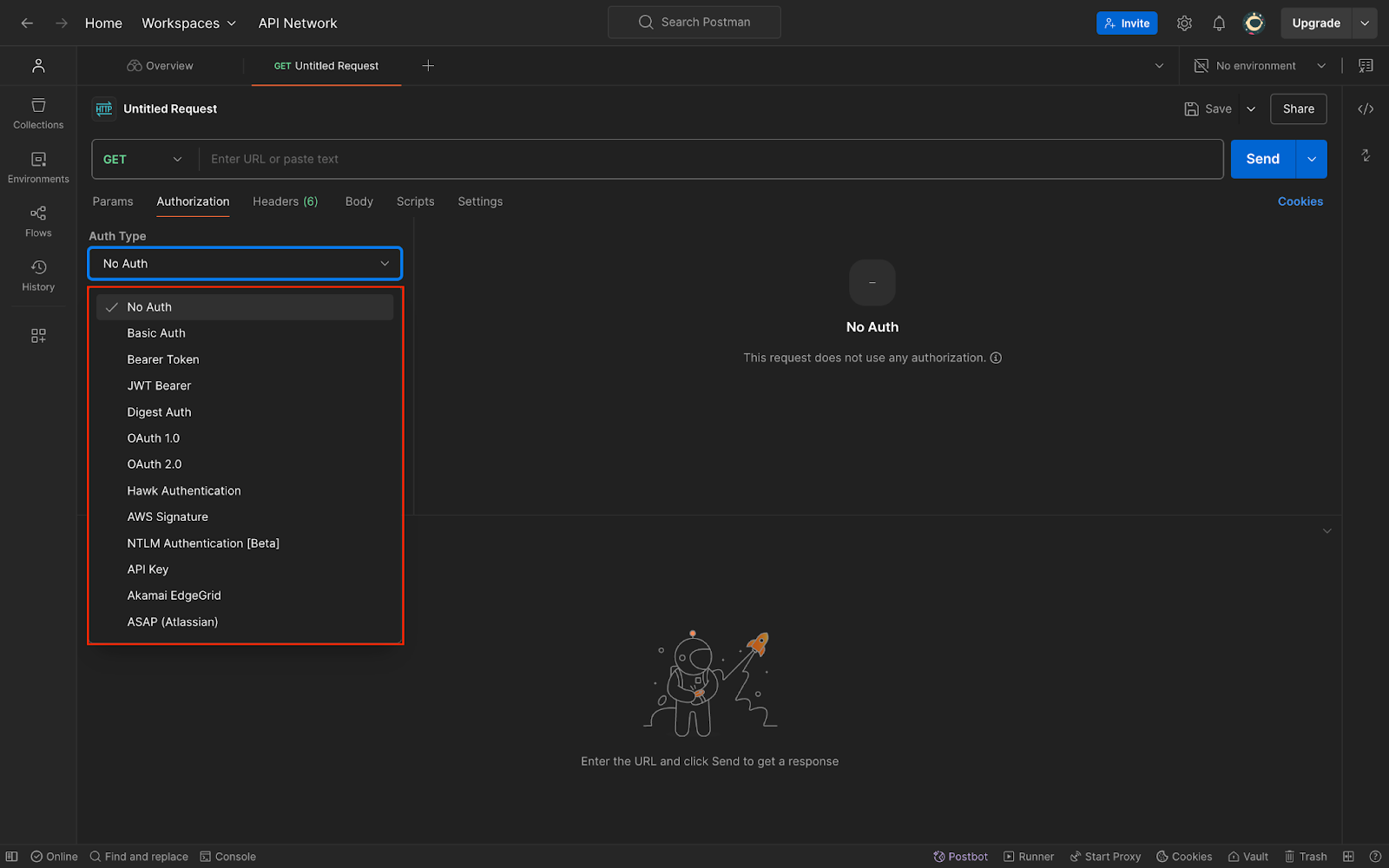Open the help icon in status bar
Screen dimensions: 1389x868
1375,857
